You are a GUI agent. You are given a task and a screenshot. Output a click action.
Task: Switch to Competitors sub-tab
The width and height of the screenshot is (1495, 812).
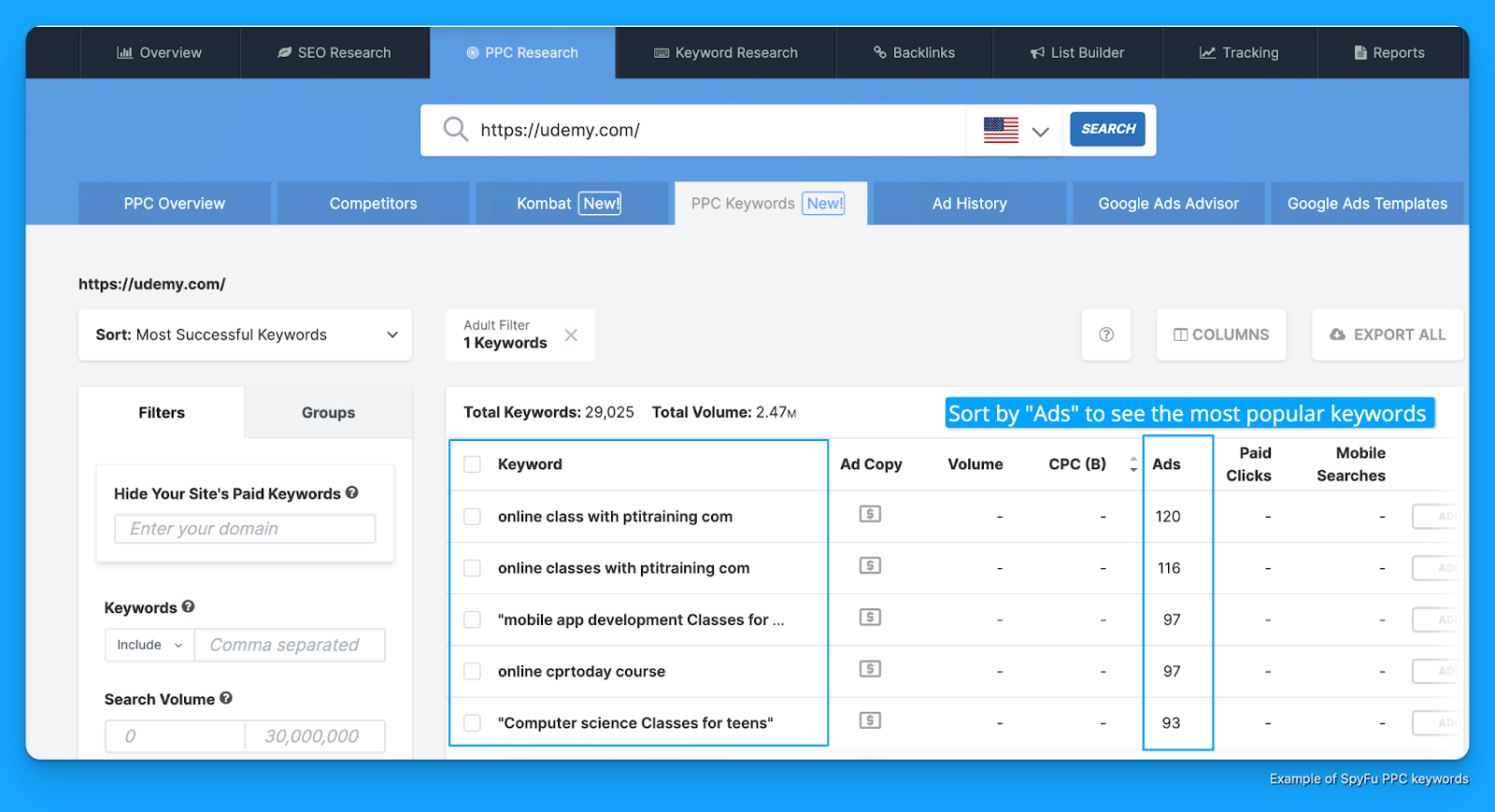(373, 204)
